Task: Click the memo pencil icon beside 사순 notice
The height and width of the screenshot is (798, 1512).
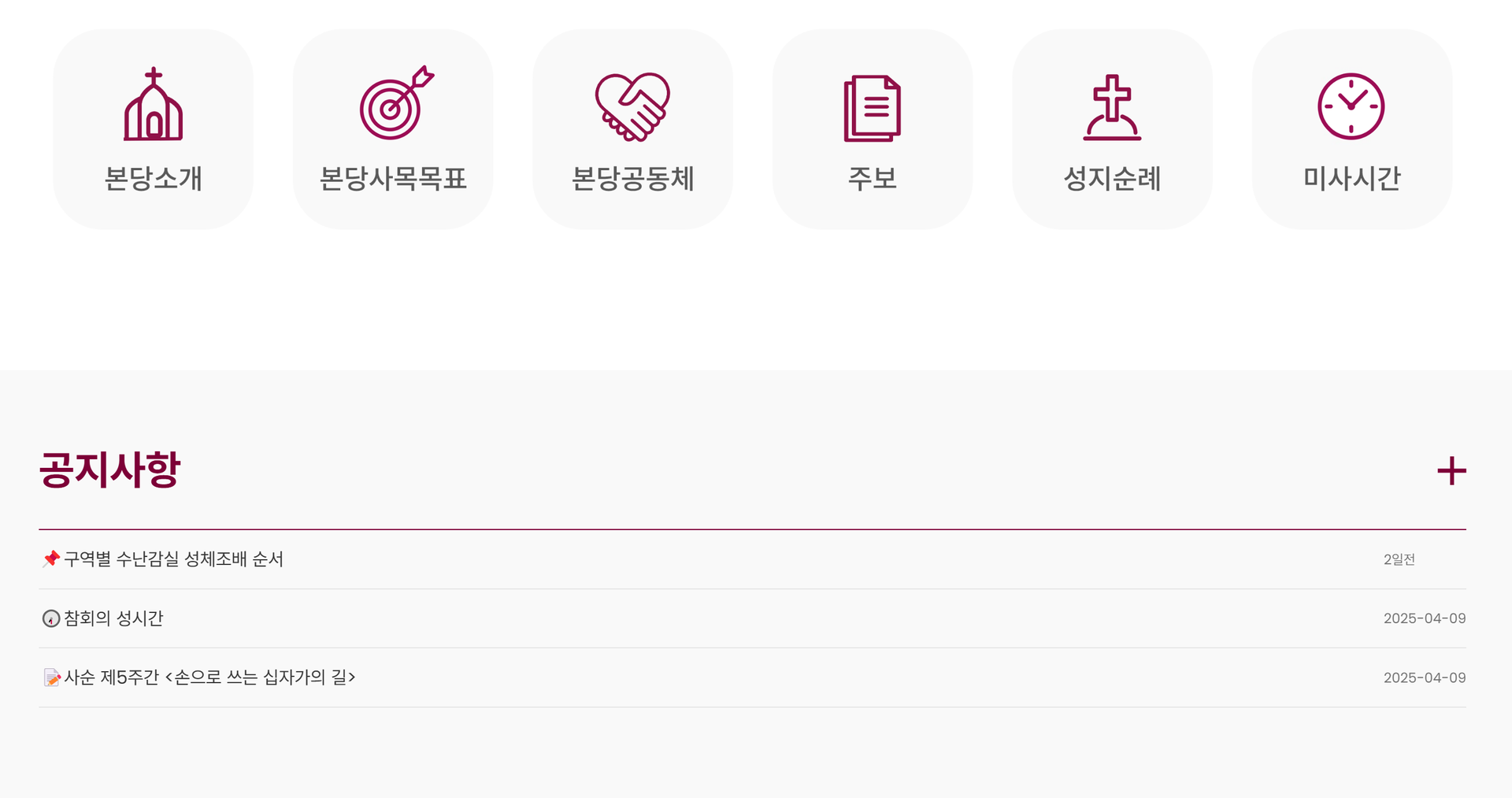Action: click(52, 677)
